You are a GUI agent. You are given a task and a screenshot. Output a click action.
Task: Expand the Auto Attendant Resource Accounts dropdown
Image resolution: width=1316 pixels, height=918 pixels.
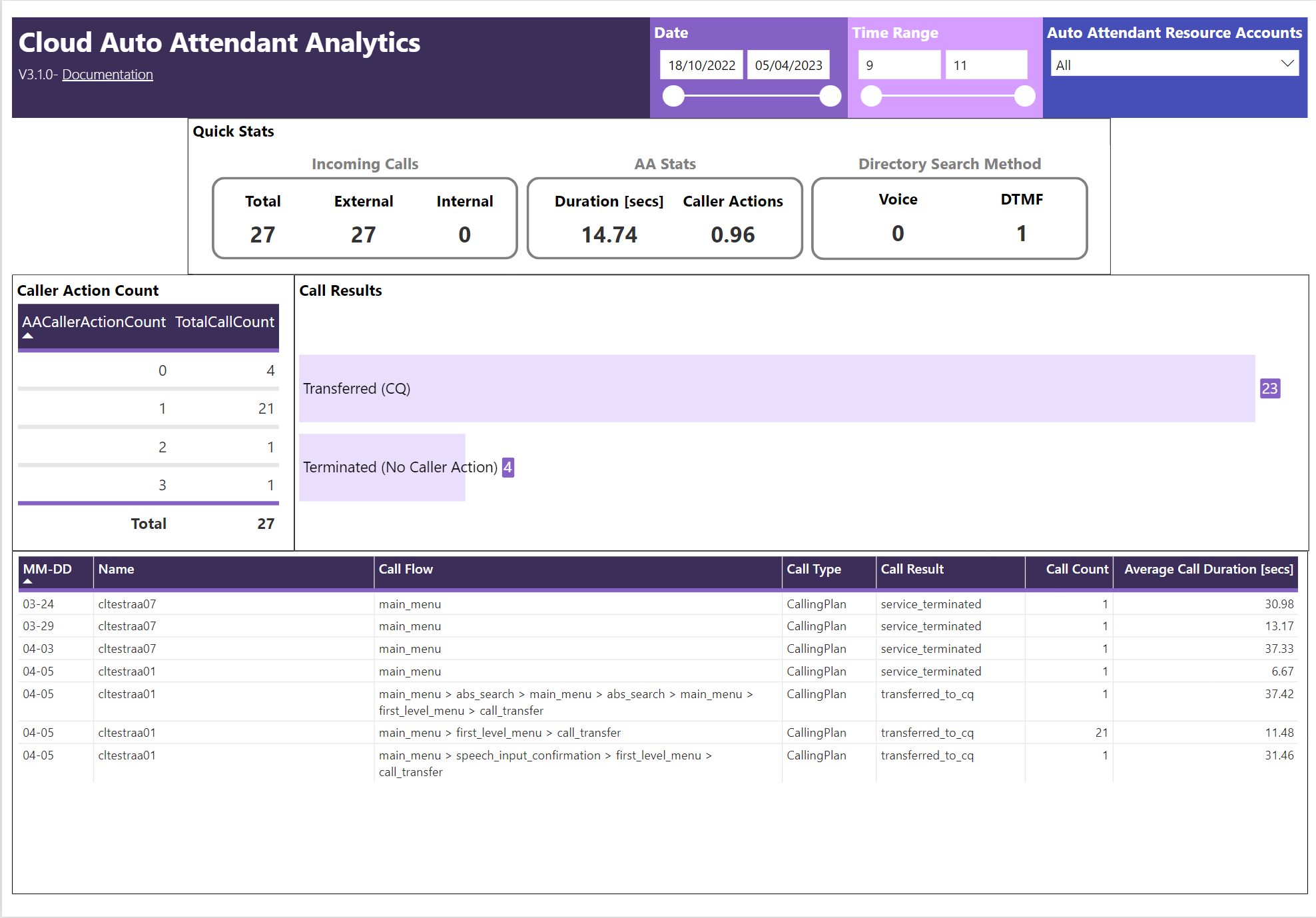click(1174, 65)
